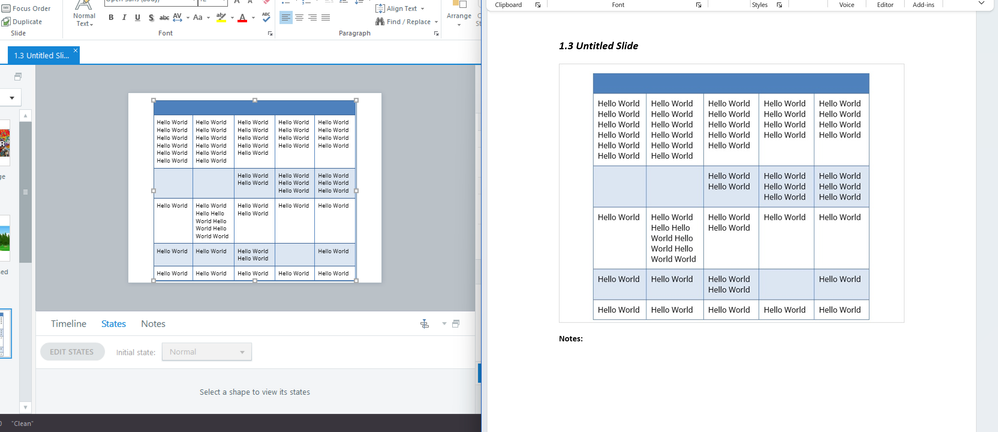Viewport: 998px width, 432px height.
Task: Apply bold formatting in Storyline Font group
Action: tap(111, 18)
